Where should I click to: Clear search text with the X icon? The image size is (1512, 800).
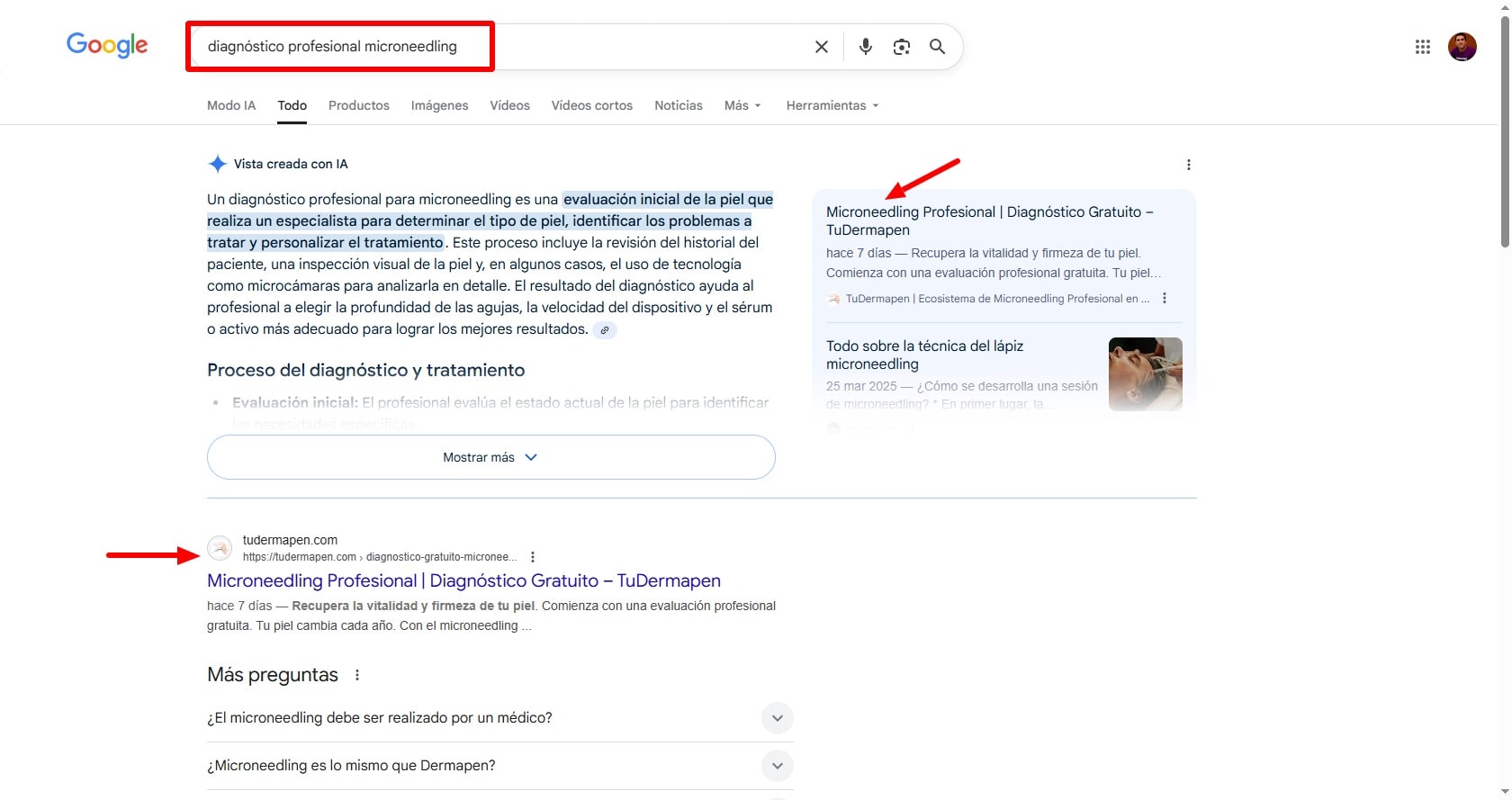(x=821, y=47)
